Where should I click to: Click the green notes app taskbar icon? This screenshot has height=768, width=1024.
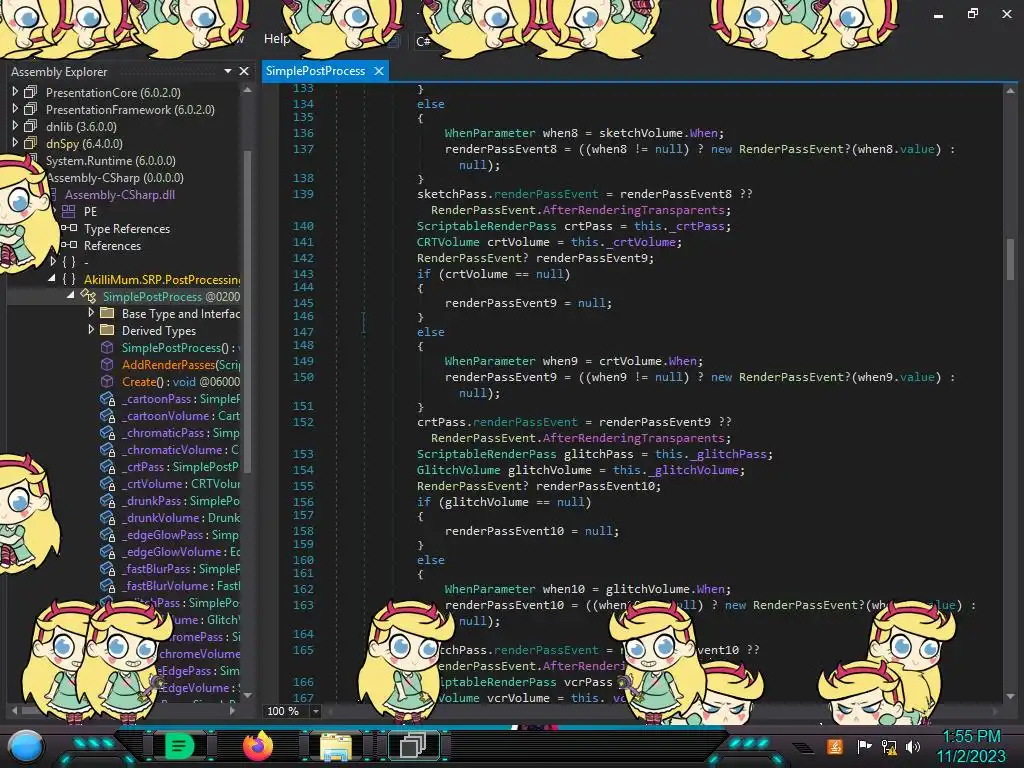(179, 746)
